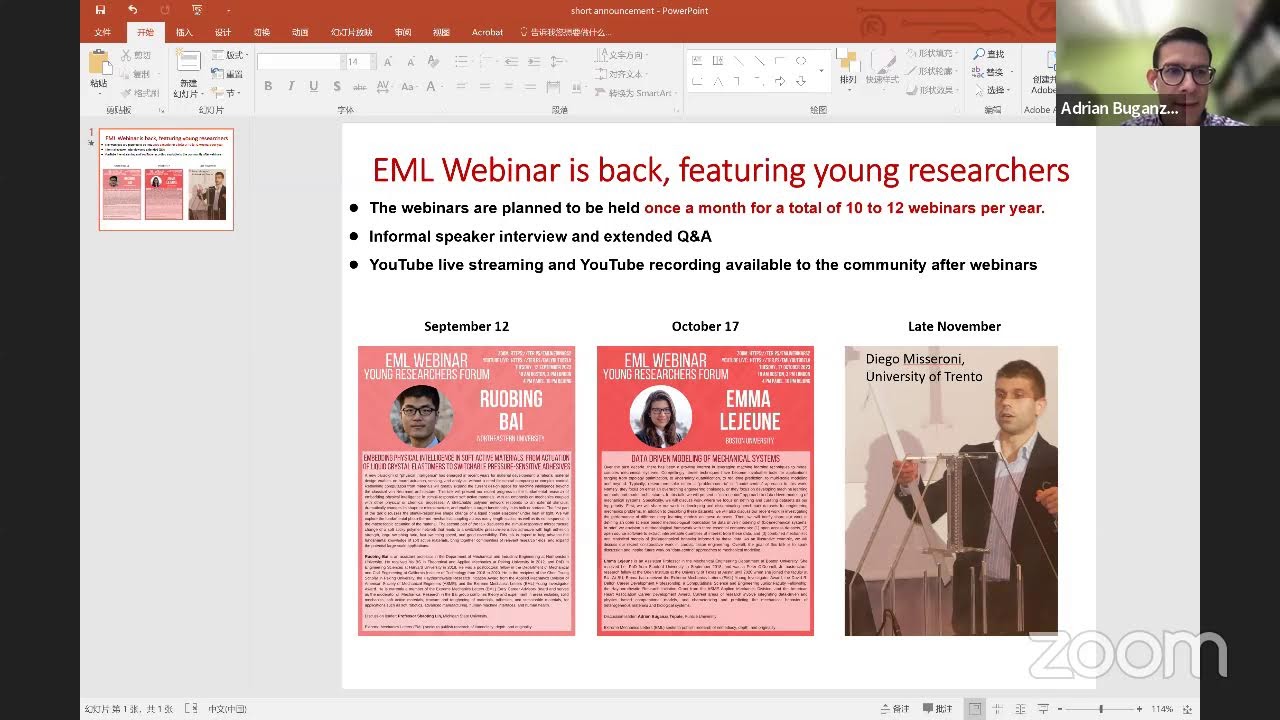
Task: Open the Acrobat tab
Action: (487, 32)
